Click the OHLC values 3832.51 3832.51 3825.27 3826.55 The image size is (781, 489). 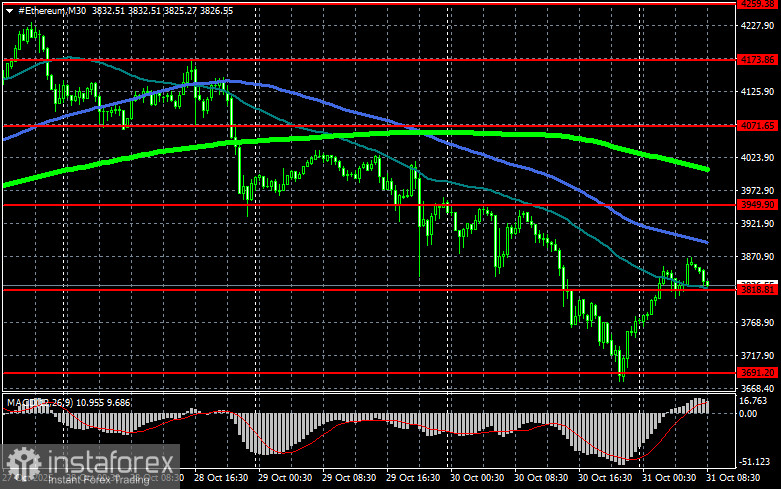pyautogui.click(x=162, y=10)
